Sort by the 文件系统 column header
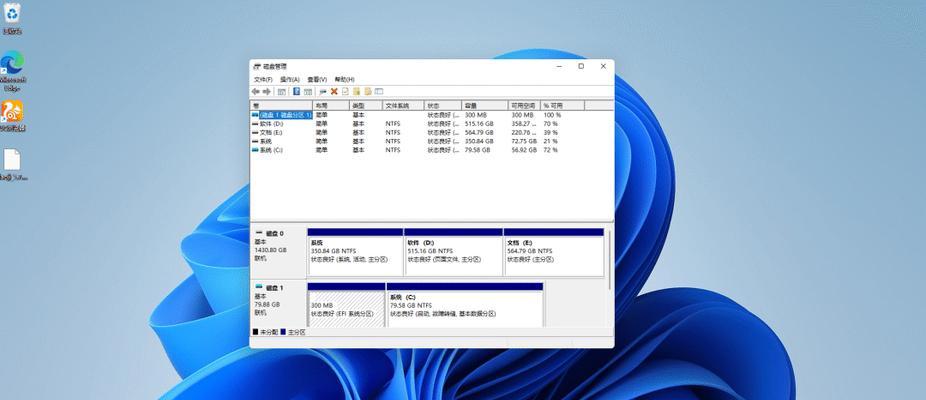Image resolution: width=926 pixels, height=400 pixels. pyautogui.click(x=404, y=105)
